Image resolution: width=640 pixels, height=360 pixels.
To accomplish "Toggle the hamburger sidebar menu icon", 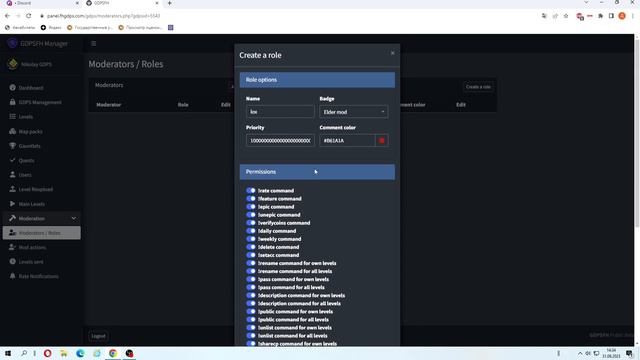I will click(x=93, y=43).
